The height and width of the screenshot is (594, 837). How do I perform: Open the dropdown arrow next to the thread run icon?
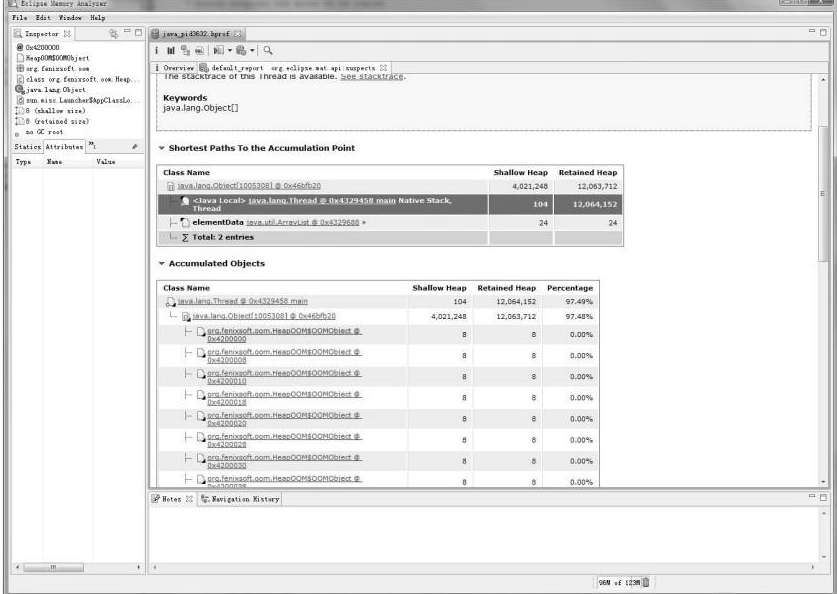[x=230, y=50]
